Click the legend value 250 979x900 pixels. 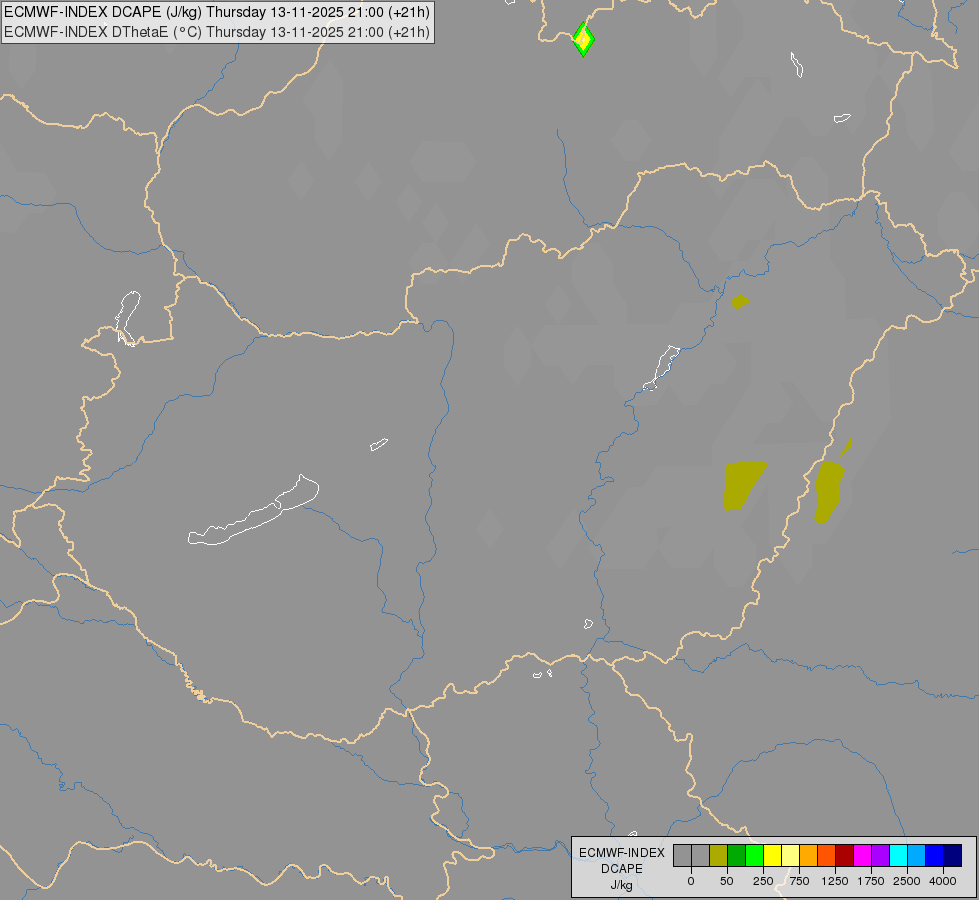[x=763, y=881]
